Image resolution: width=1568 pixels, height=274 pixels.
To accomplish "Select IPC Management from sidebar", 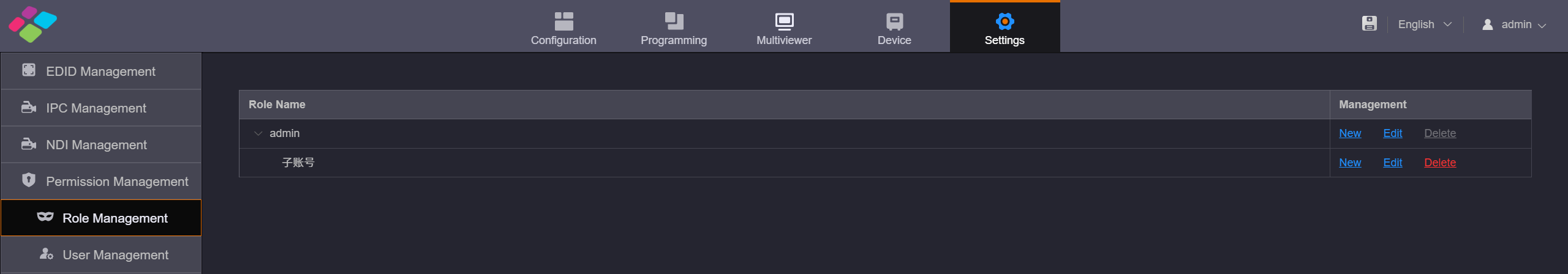I will 96,108.
